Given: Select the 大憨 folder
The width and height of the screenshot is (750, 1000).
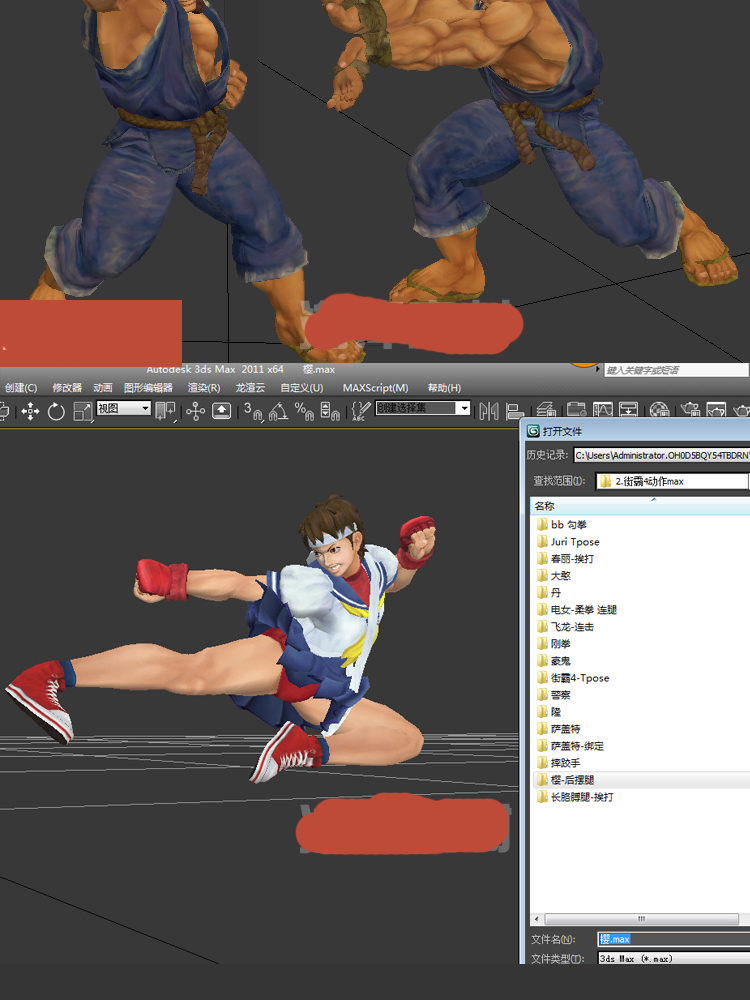Looking at the screenshot, I should [x=554, y=575].
